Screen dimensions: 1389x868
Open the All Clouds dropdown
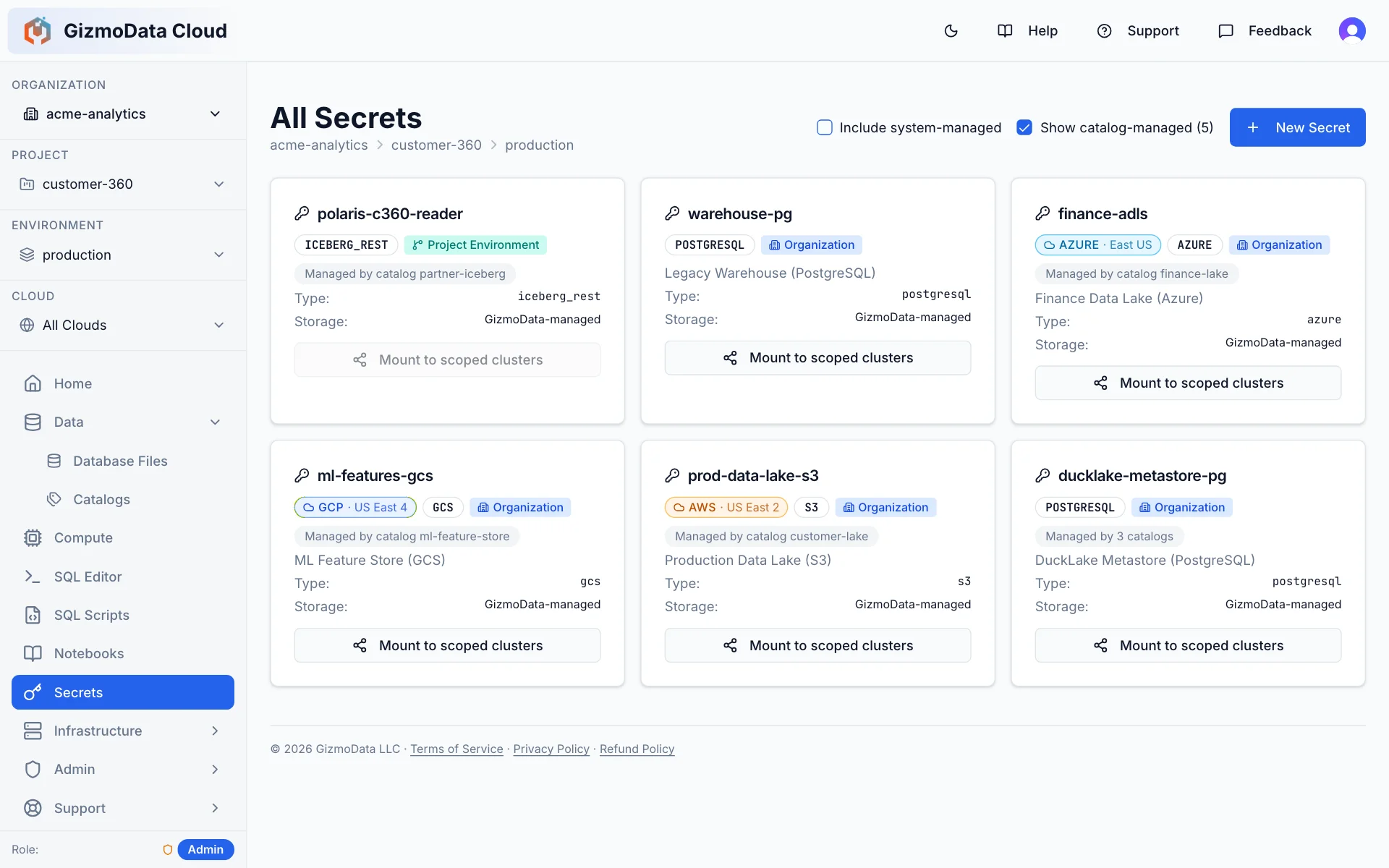coord(123,325)
